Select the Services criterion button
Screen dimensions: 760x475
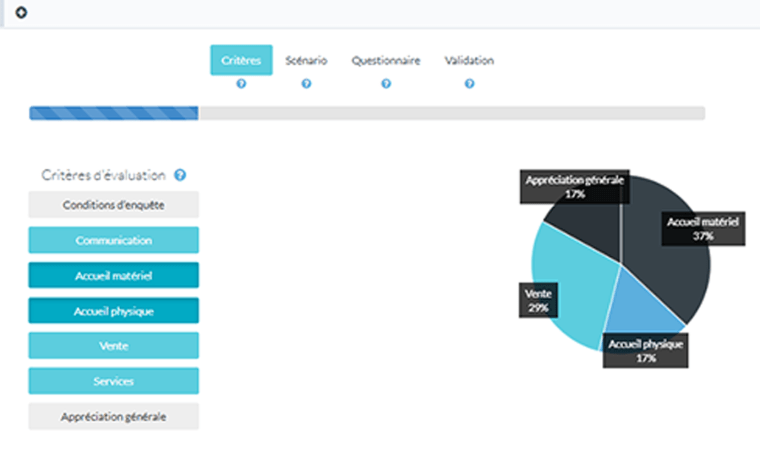pyautogui.click(x=113, y=381)
